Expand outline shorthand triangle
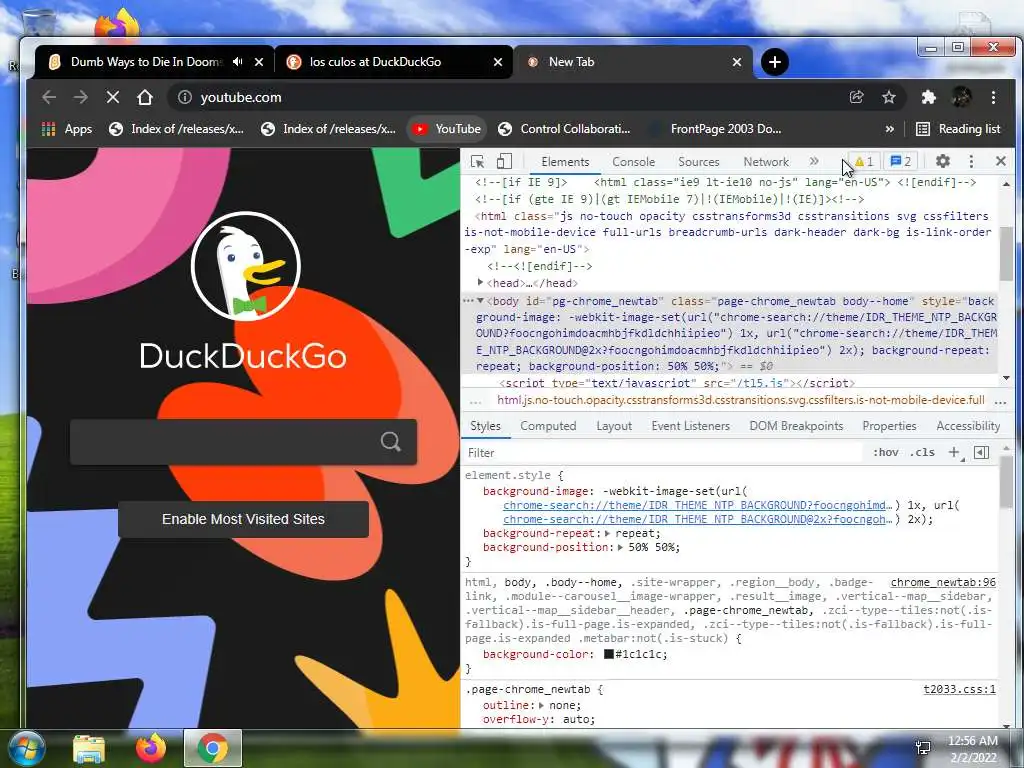 click(x=541, y=705)
